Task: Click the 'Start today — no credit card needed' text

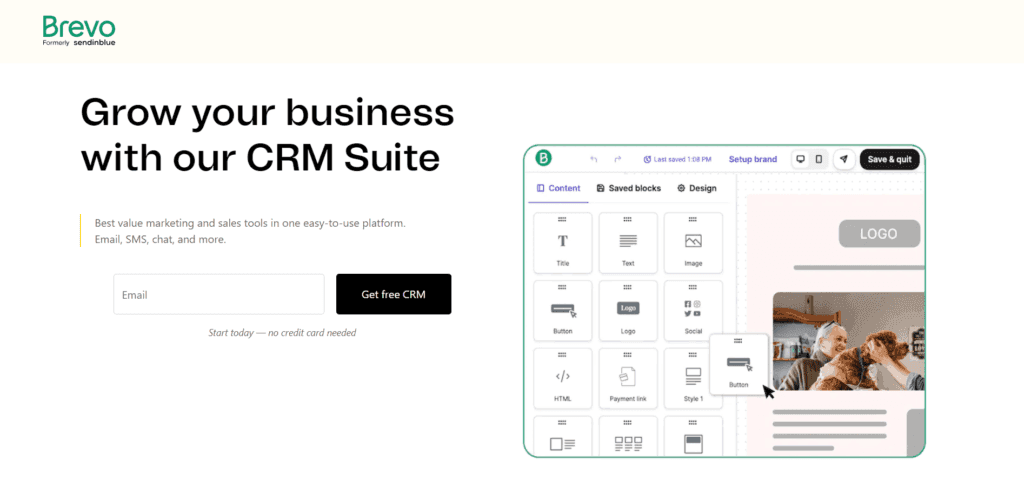Action: click(x=282, y=333)
